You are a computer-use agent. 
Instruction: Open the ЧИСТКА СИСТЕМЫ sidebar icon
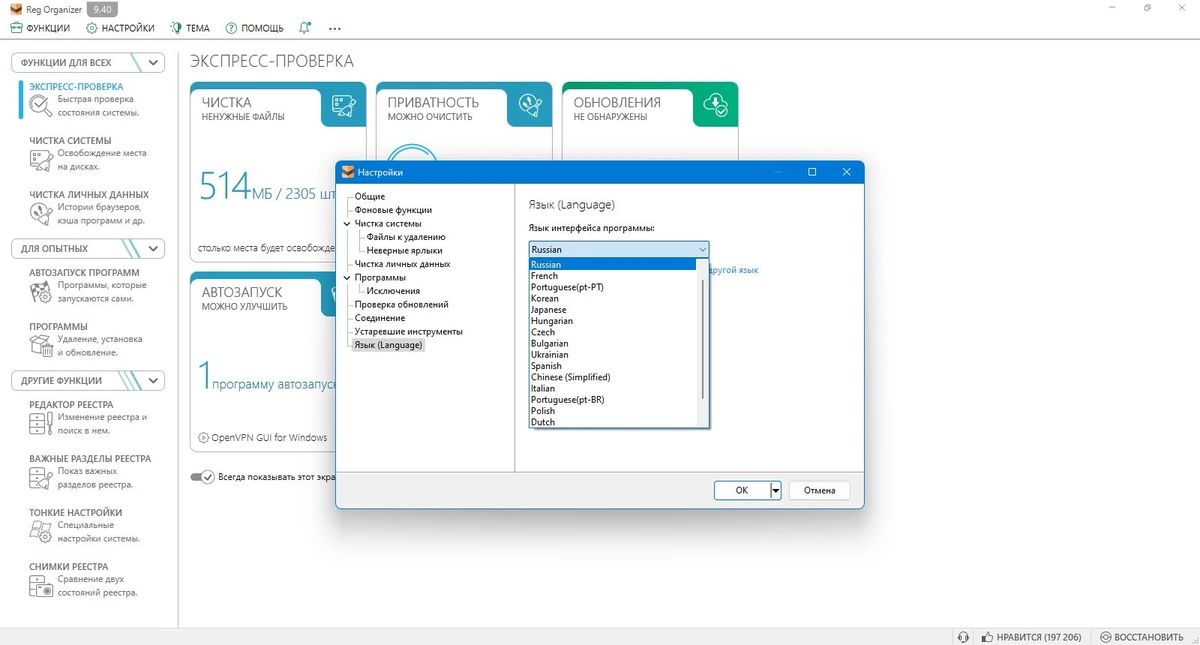[41, 159]
